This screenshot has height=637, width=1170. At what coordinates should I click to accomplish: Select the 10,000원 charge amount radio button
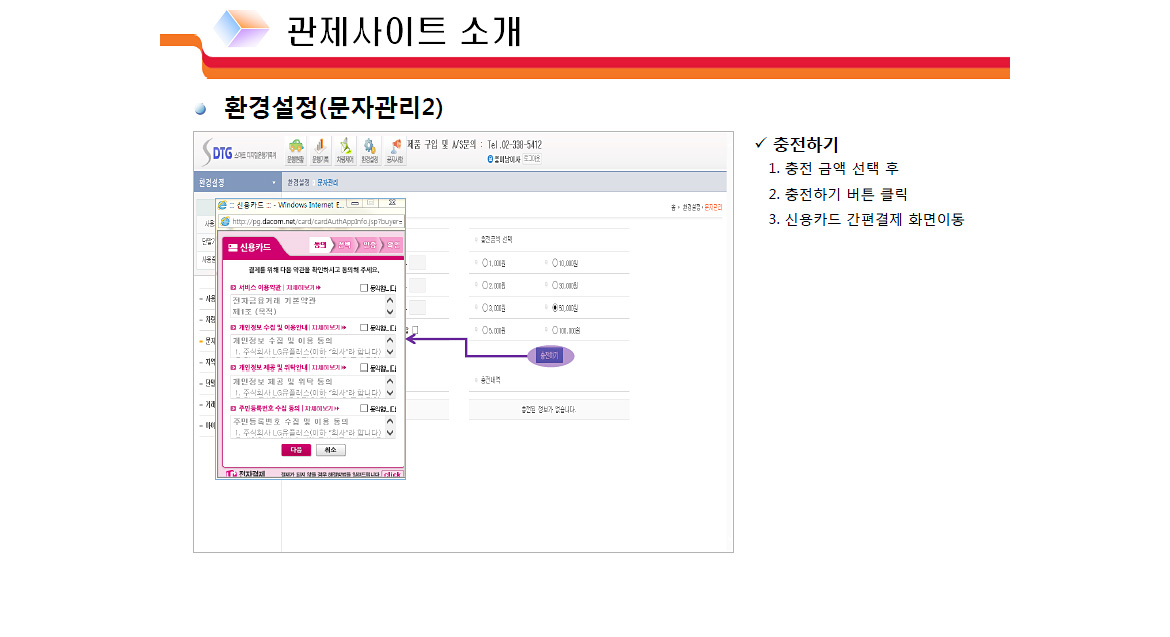[555, 264]
